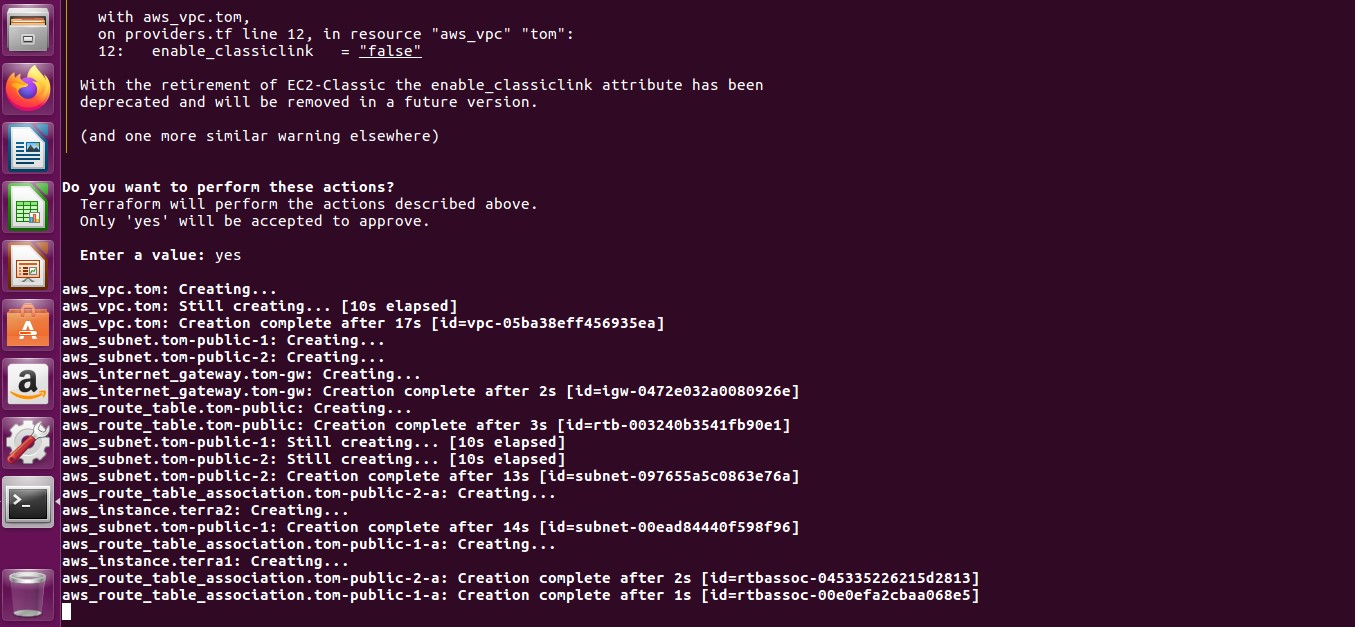Image resolution: width=1355 pixels, height=627 pixels.
Task: Start LibreOffice Impress
Action: (27, 265)
